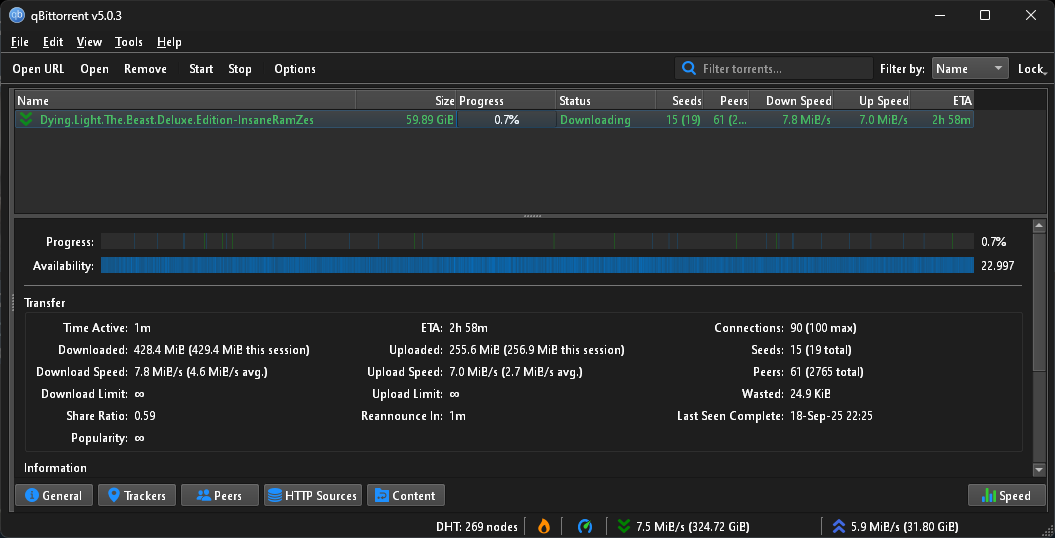
Task: Open the General tab
Action: tap(54, 496)
